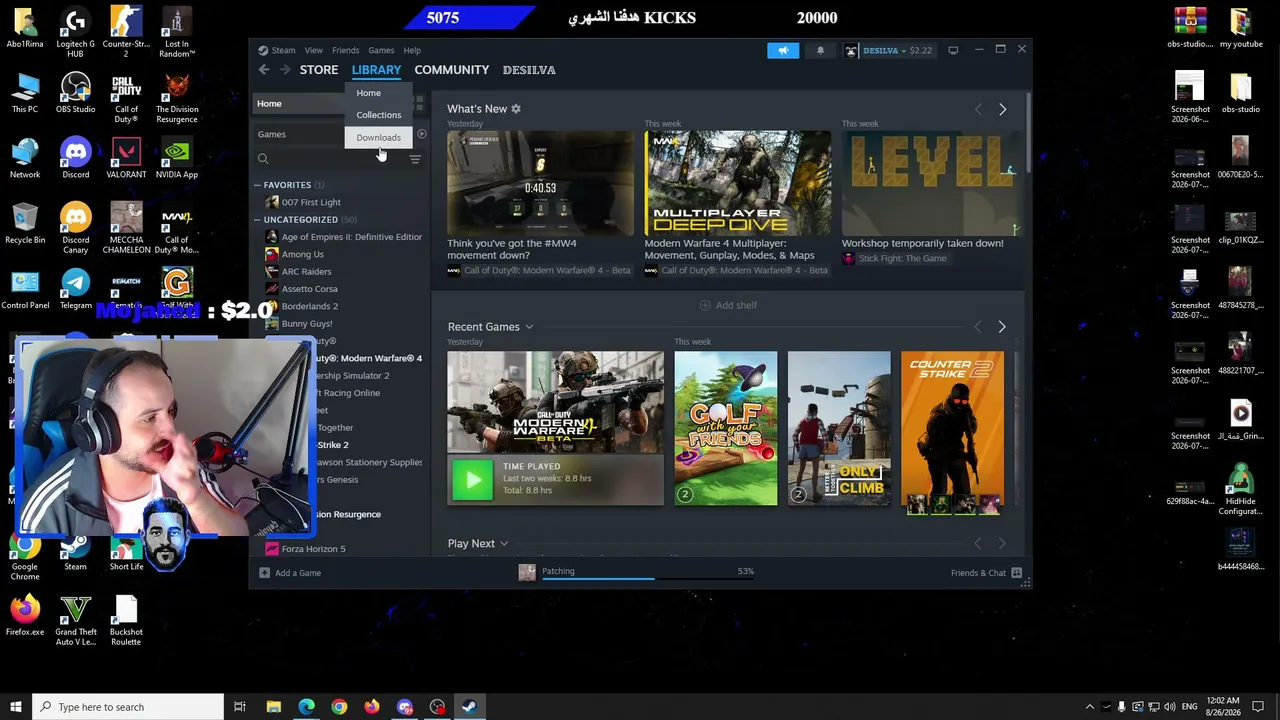This screenshot has height=720, width=1280.
Task: Click the Windows Start button
Action: 15,707
